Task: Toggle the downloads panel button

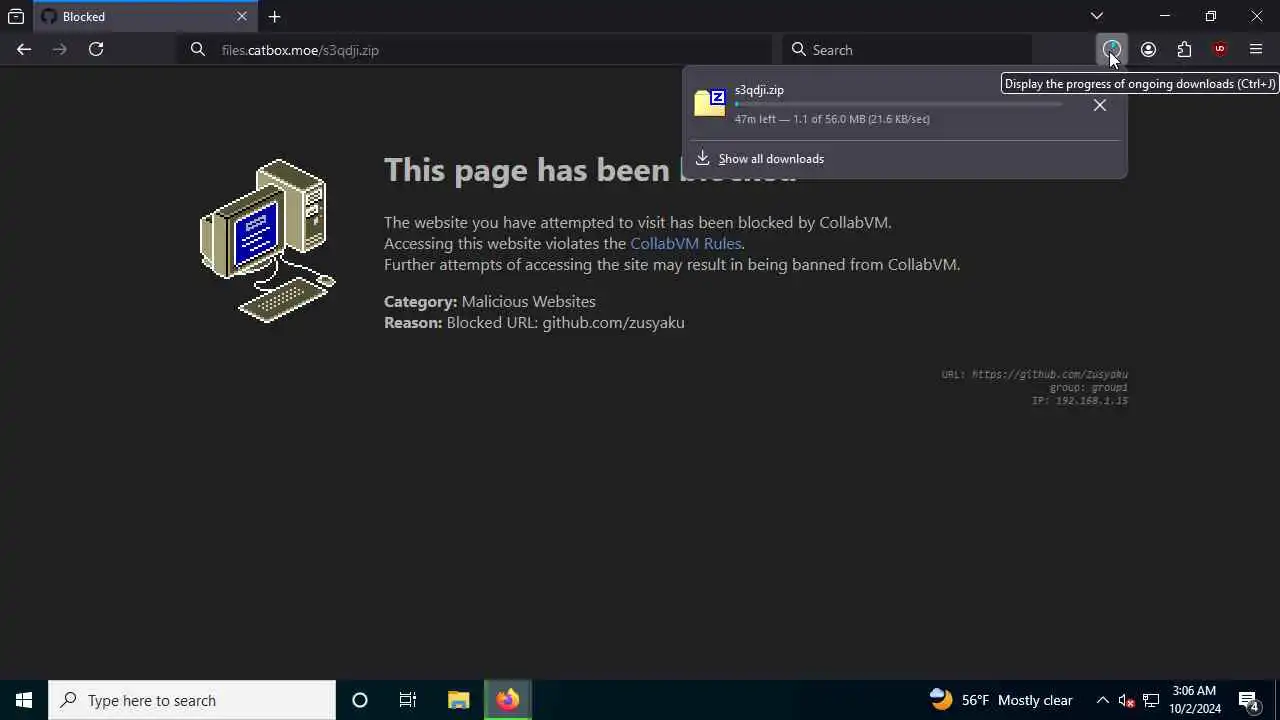Action: [1112, 49]
